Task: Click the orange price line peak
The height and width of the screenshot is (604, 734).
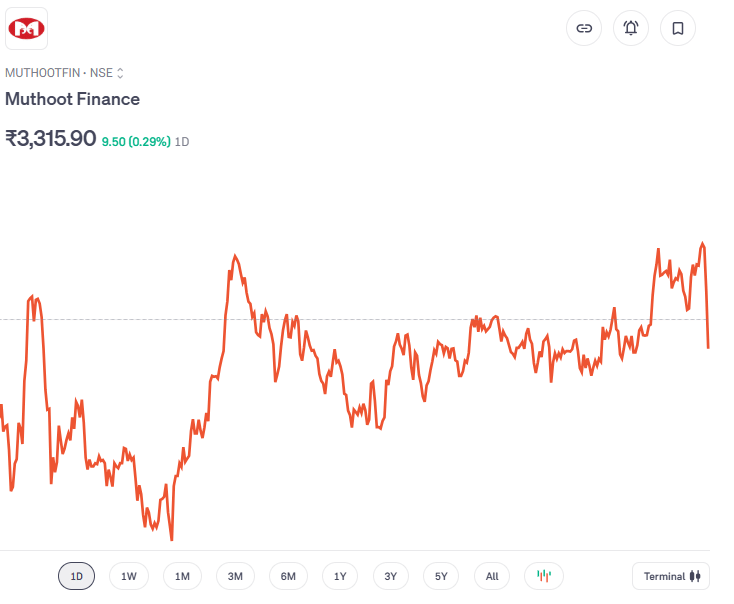Action: 703,243
